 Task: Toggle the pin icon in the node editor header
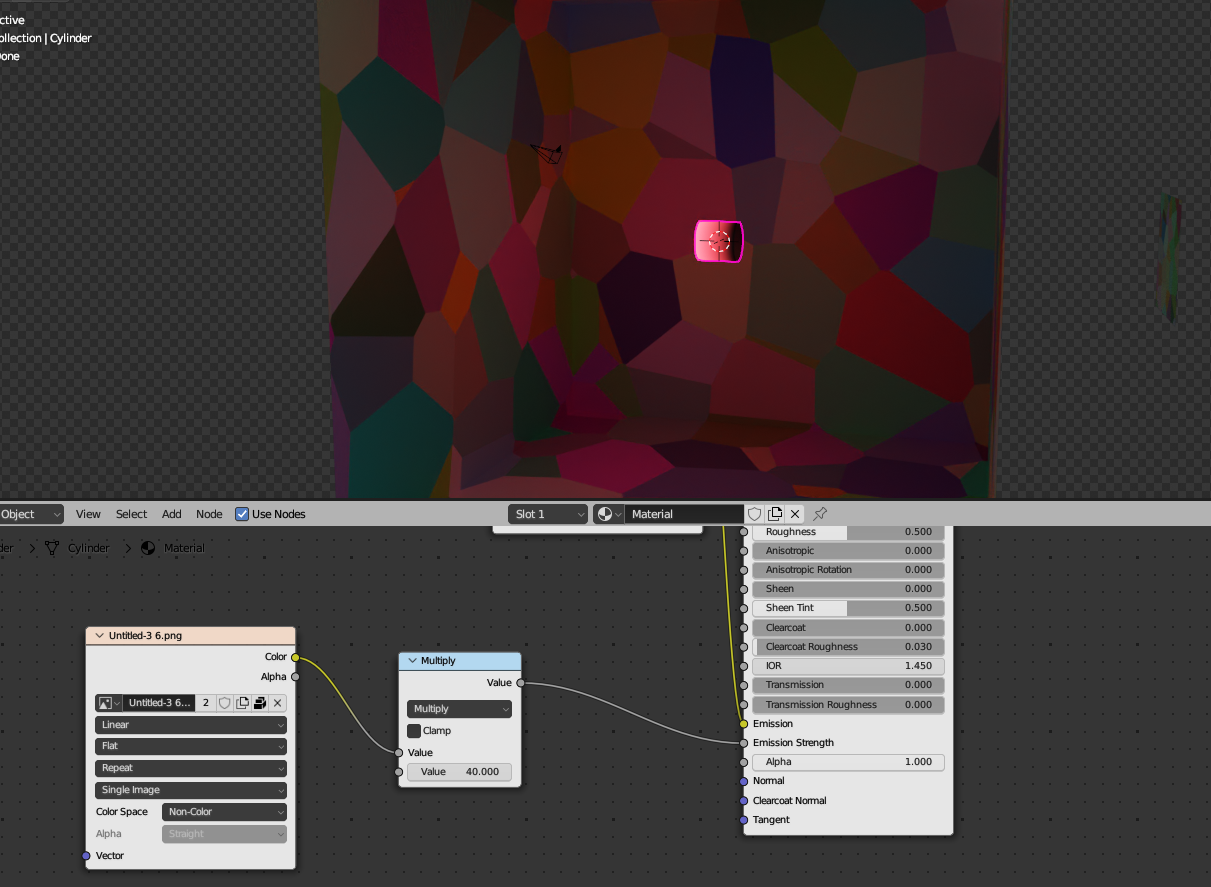click(820, 514)
